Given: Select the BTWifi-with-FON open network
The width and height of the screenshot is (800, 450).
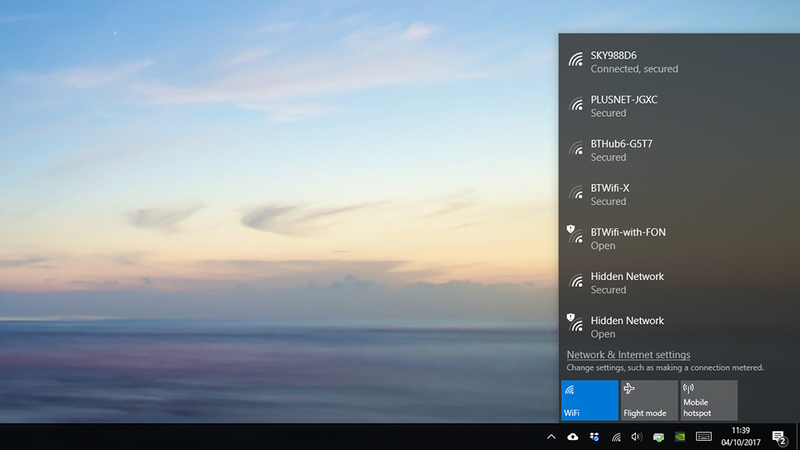Looking at the screenshot, I should click(x=679, y=239).
